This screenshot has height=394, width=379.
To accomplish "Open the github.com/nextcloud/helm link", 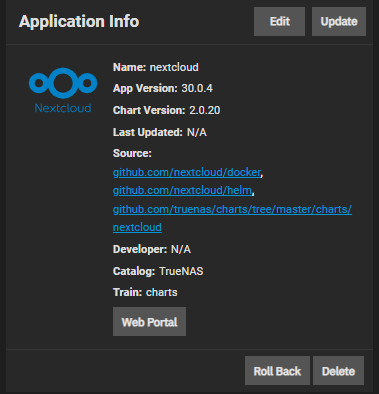I will click(x=182, y=190).
